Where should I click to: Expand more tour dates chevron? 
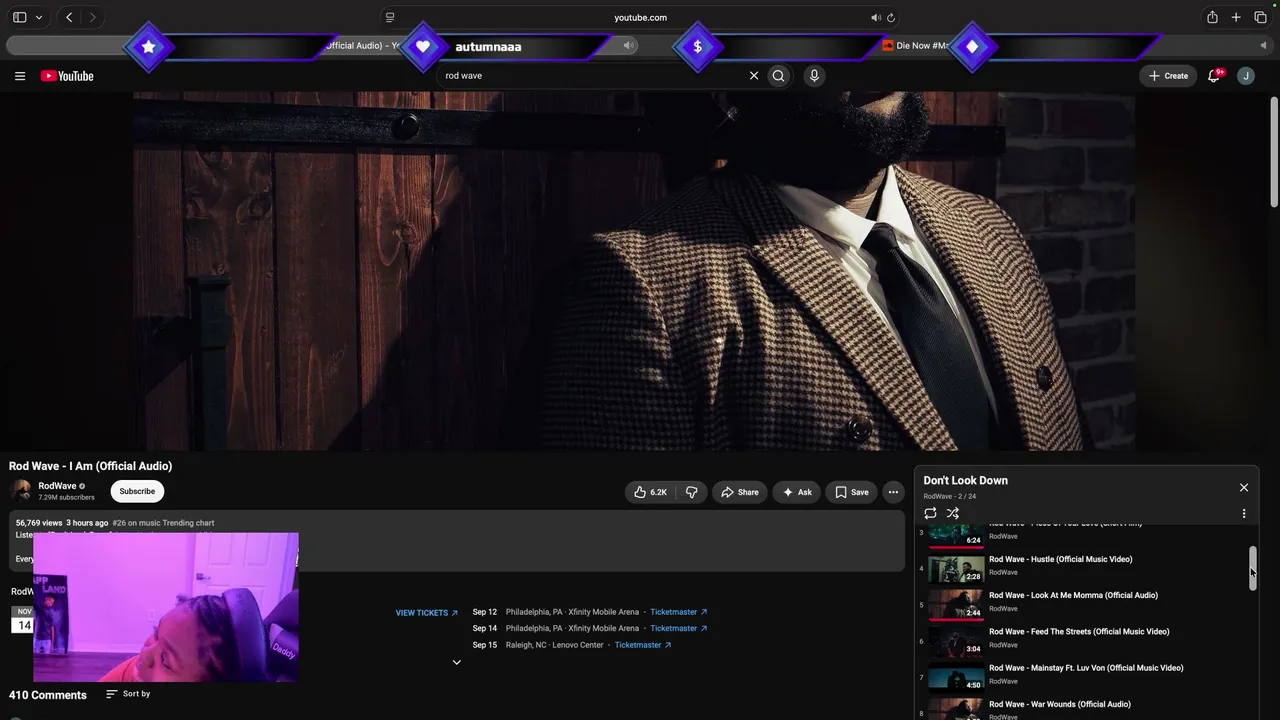click(x=457, y=662)
